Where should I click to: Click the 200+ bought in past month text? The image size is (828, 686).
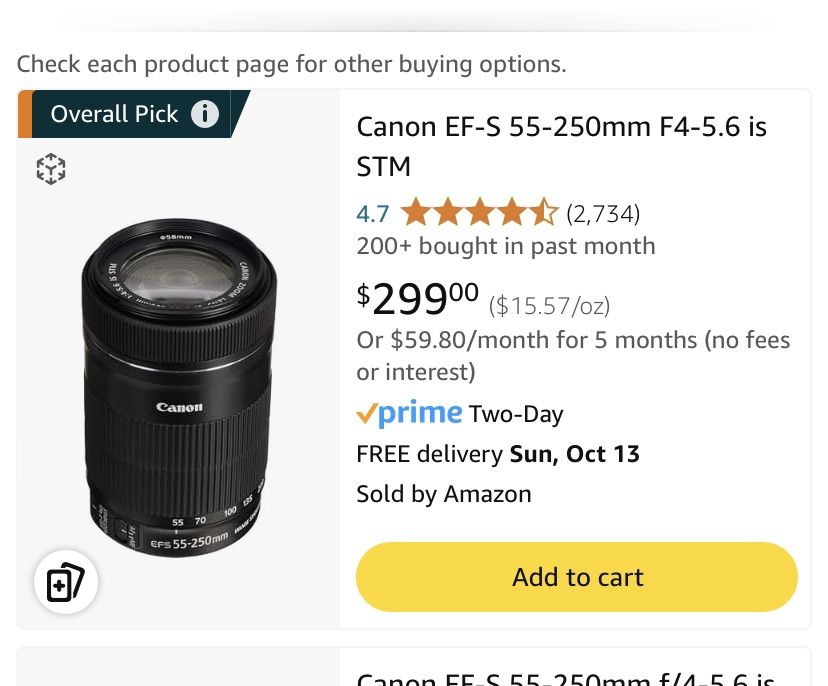505,246
